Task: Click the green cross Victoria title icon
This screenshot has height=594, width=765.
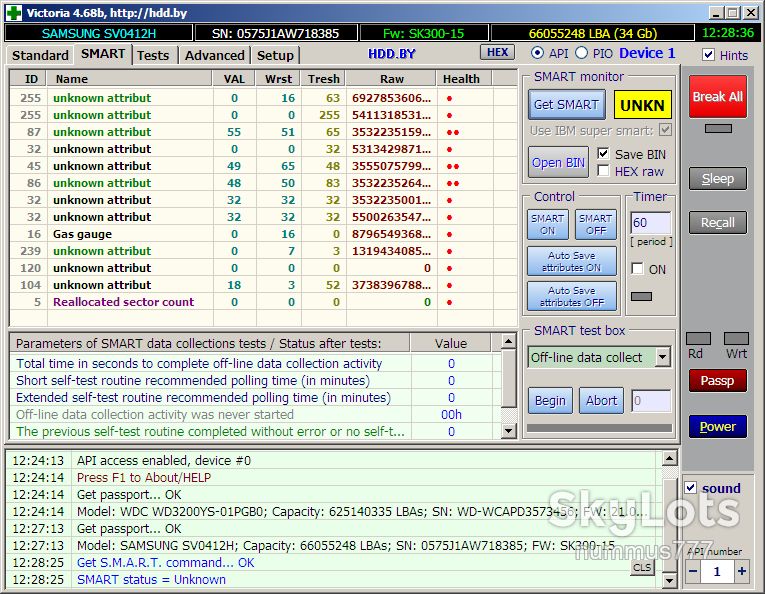Action: point(14,13)
